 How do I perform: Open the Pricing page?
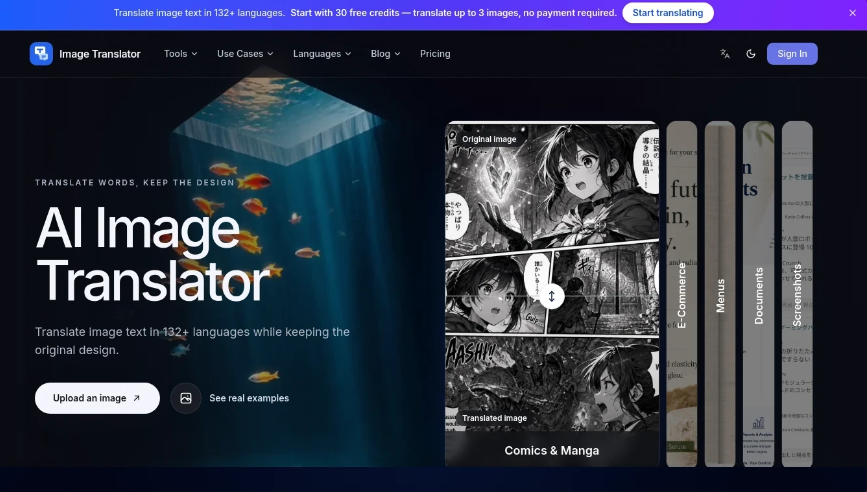click(x=435, y=54)
